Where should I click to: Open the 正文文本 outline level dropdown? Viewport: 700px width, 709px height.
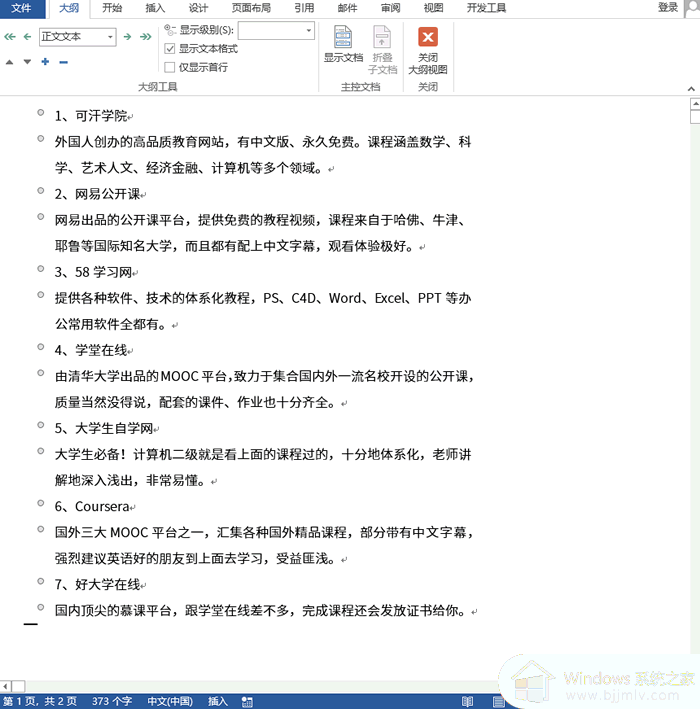pos(110,37)
